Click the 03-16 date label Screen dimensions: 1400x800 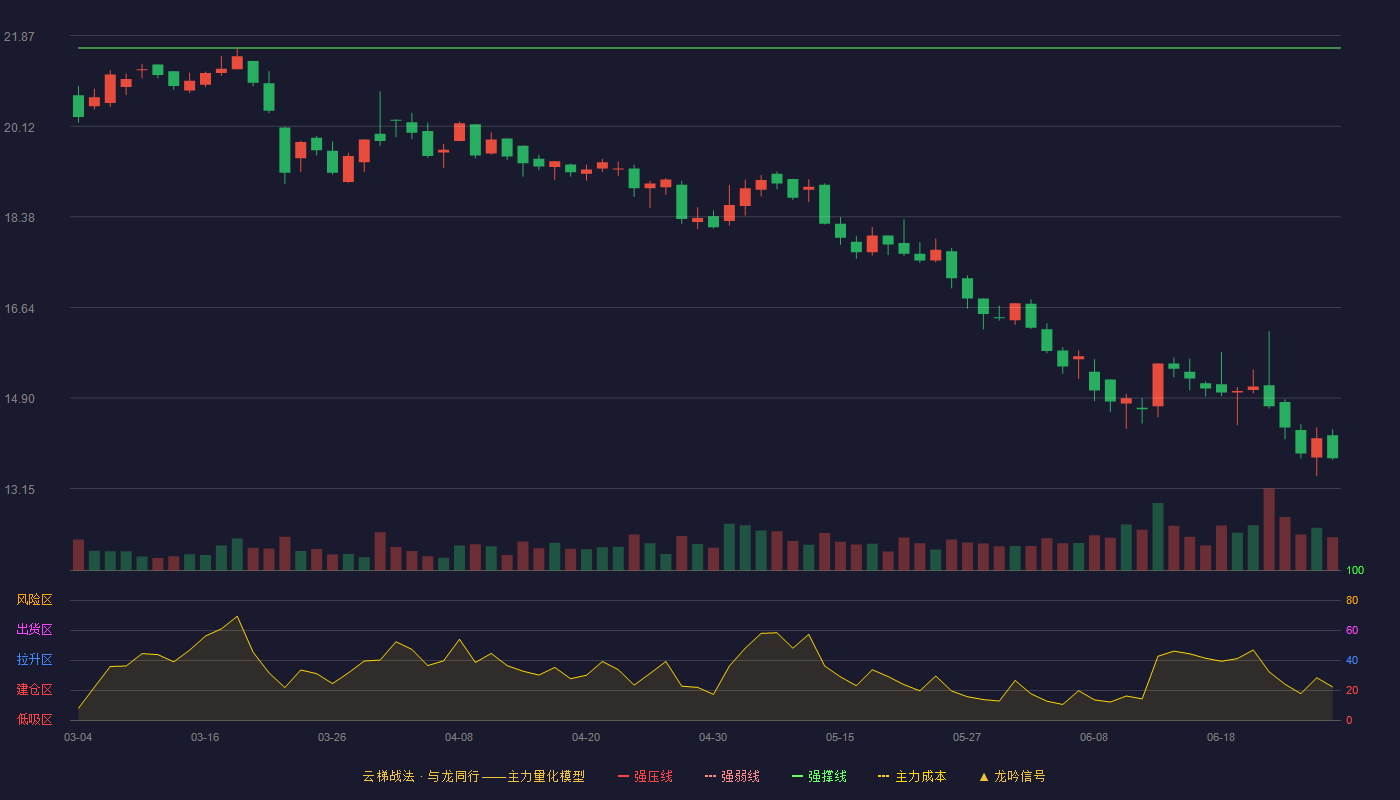[205, 737]
